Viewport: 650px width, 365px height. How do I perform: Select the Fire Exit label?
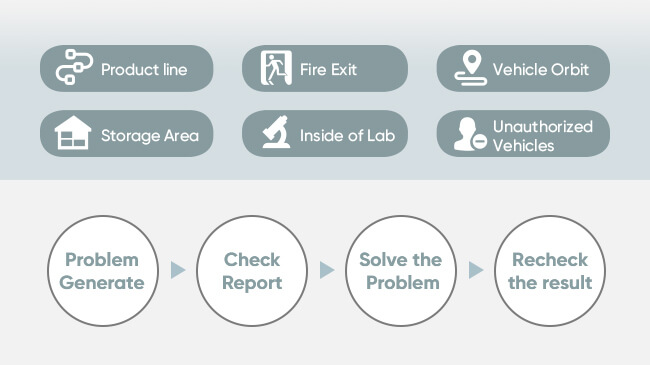tap(328, 70)
